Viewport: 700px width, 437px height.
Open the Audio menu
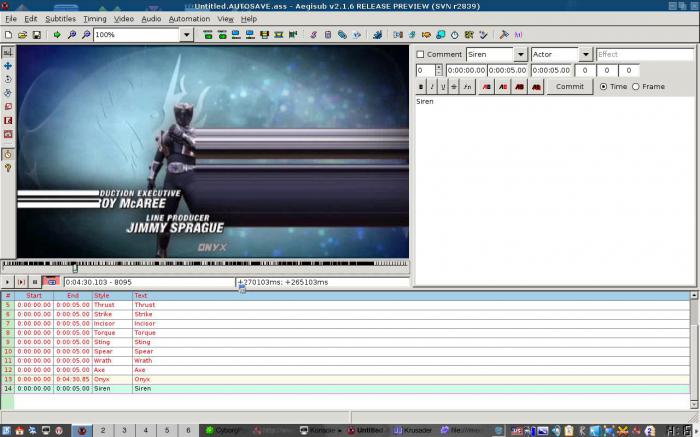click(151, 19)
